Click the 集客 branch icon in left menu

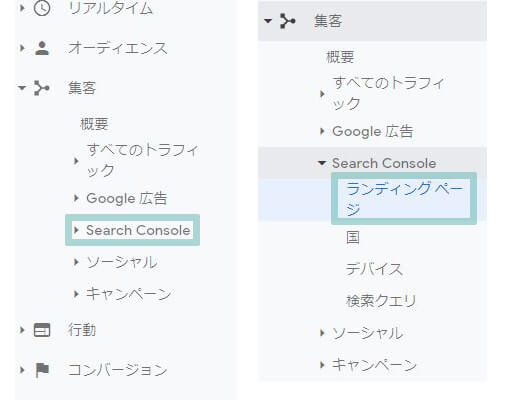click(x=42, y=88)
